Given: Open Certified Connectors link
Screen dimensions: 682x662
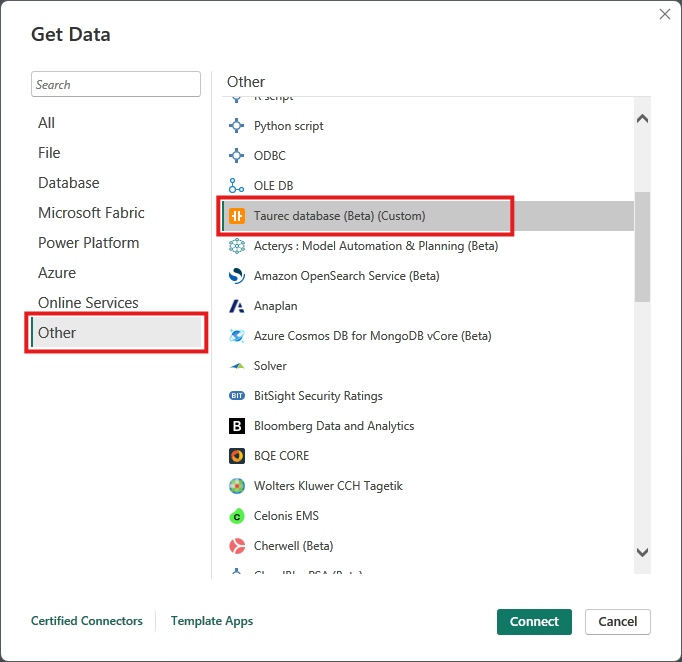Looking at the screenshot, I should click(x=87, y=621).
